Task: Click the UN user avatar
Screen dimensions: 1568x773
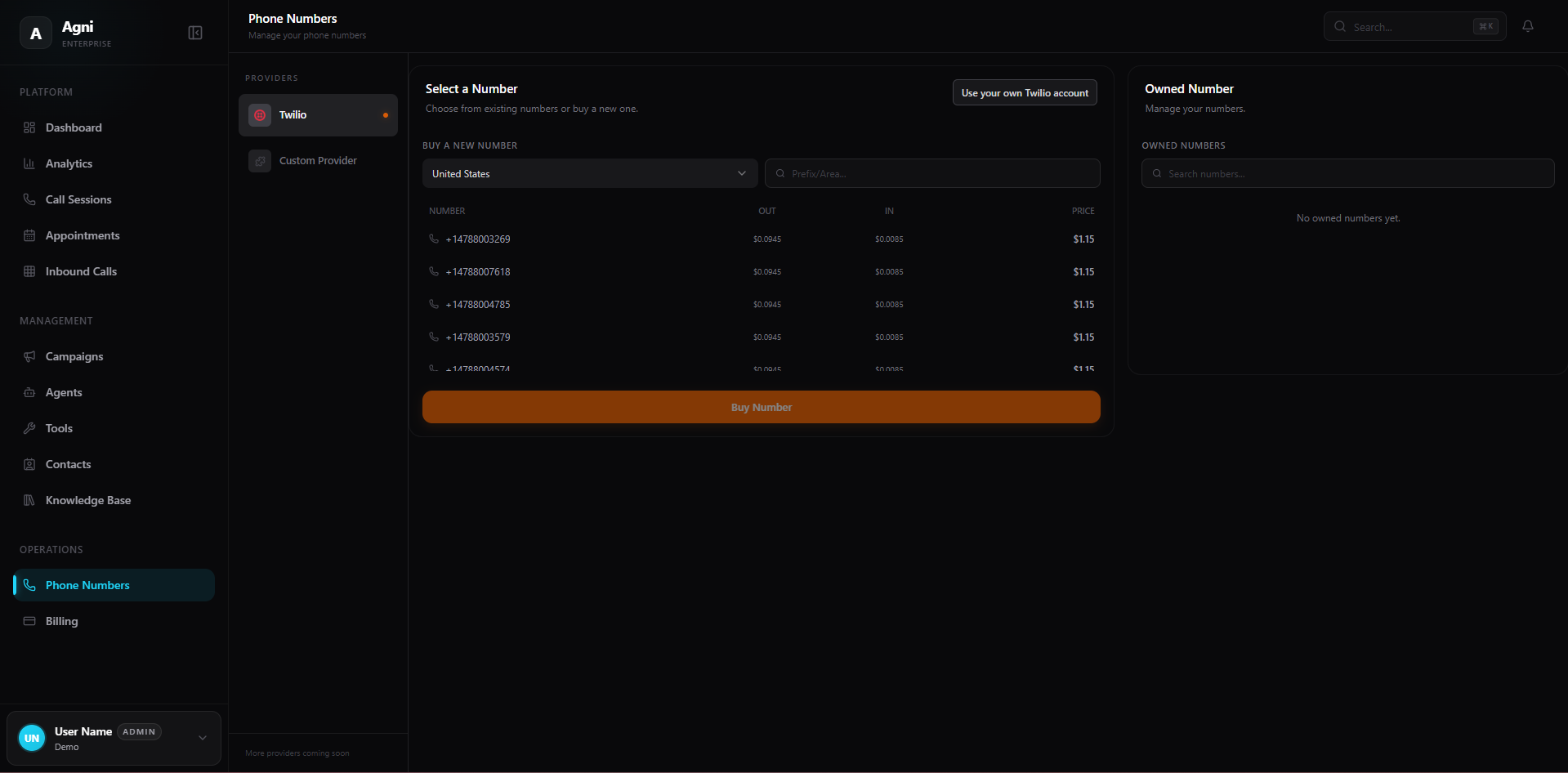Action: point(32,738)
